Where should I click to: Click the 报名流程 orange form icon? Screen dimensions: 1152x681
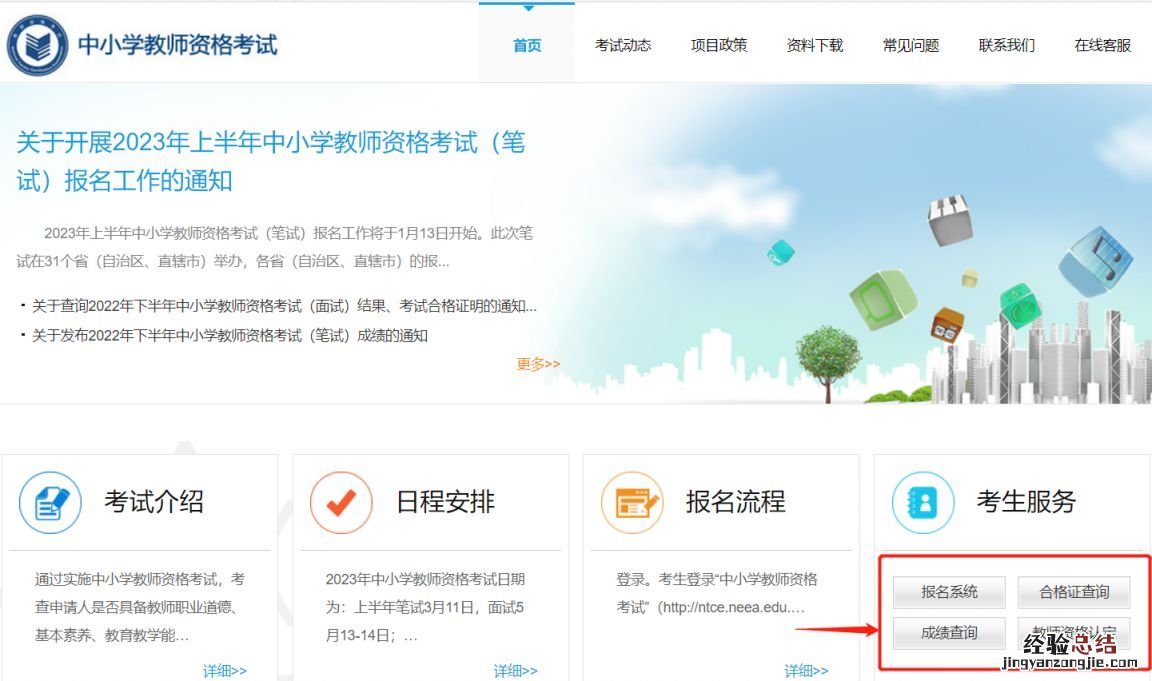point(632,502)
